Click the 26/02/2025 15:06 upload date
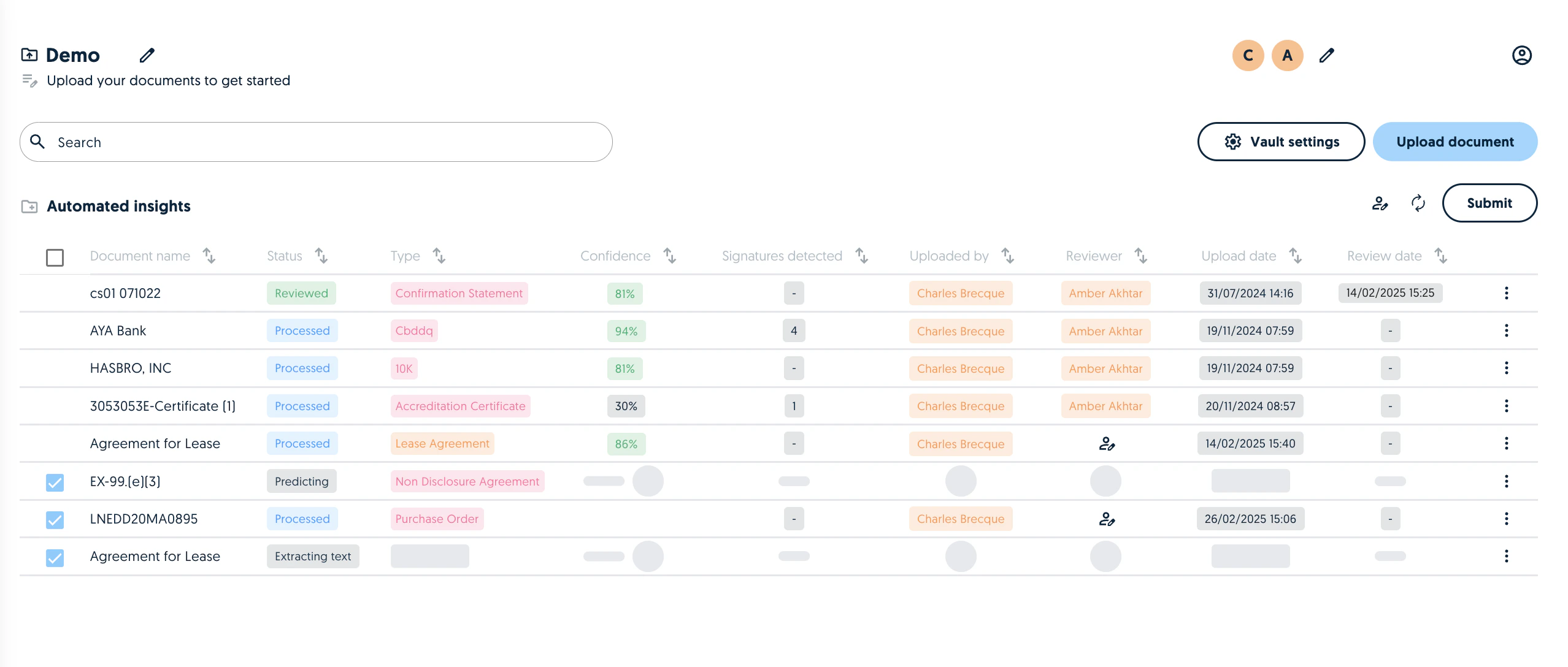Image resolution: width=1568 pixels, height=667 pixels. [1250, 519]
